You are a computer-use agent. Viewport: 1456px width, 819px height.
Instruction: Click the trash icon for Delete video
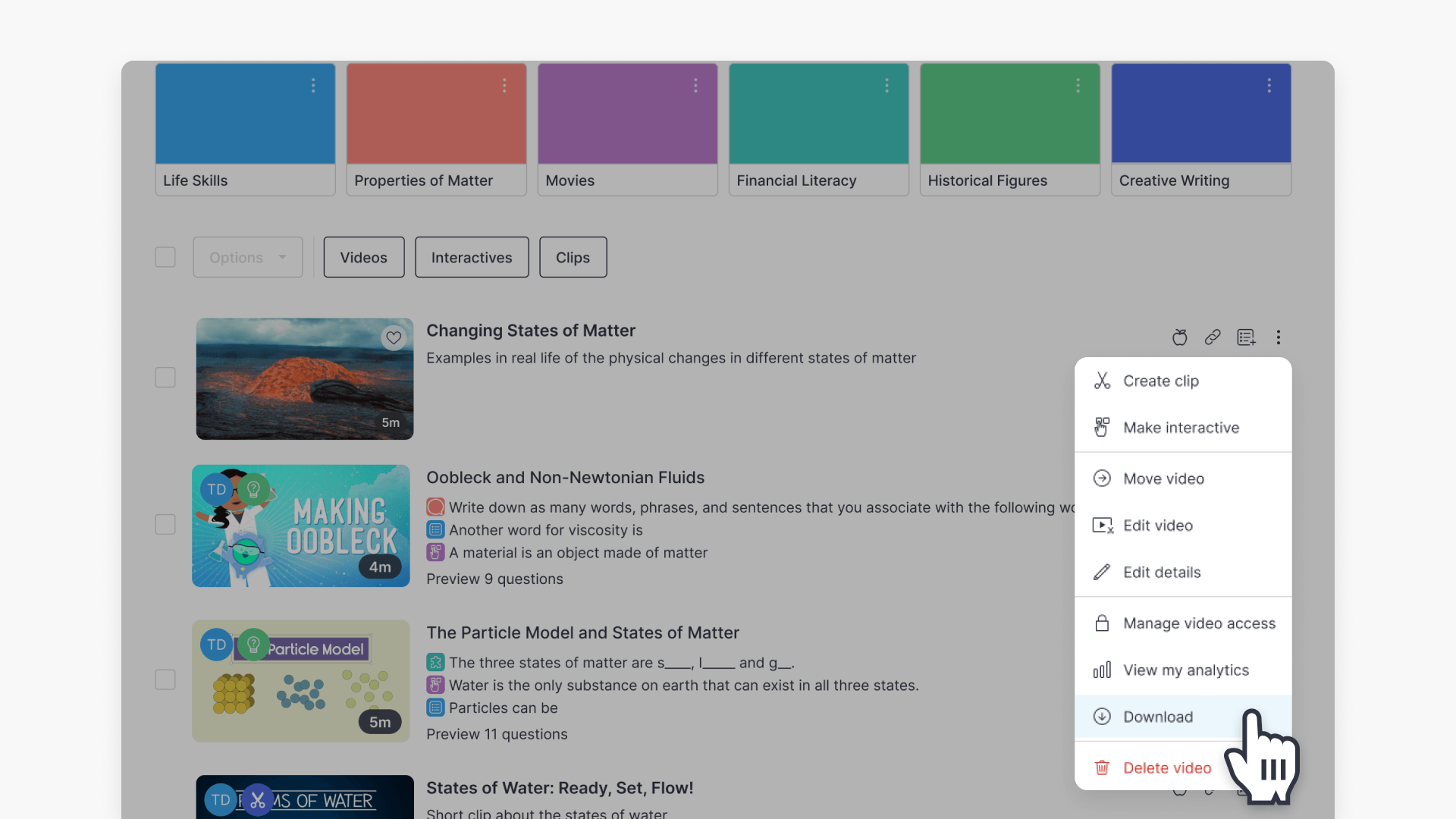[1102, 768]
